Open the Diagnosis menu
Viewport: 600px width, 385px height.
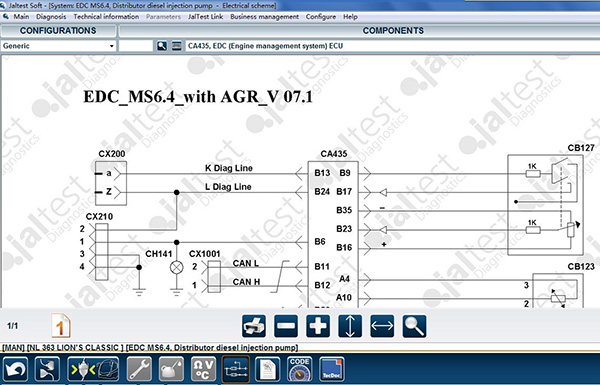51,17
